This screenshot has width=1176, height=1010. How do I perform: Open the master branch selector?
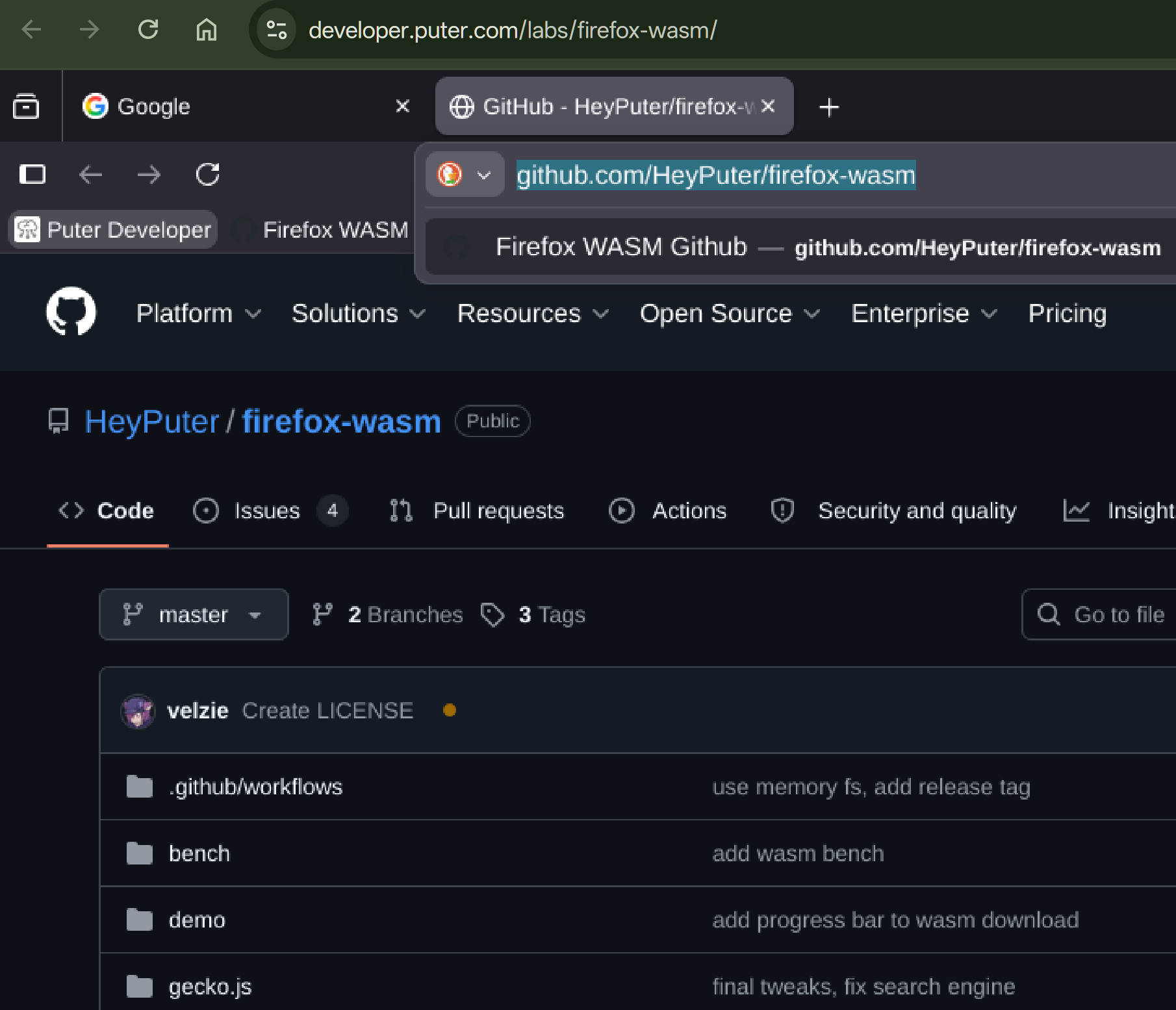pyautogui.click(x=194, y=614)
